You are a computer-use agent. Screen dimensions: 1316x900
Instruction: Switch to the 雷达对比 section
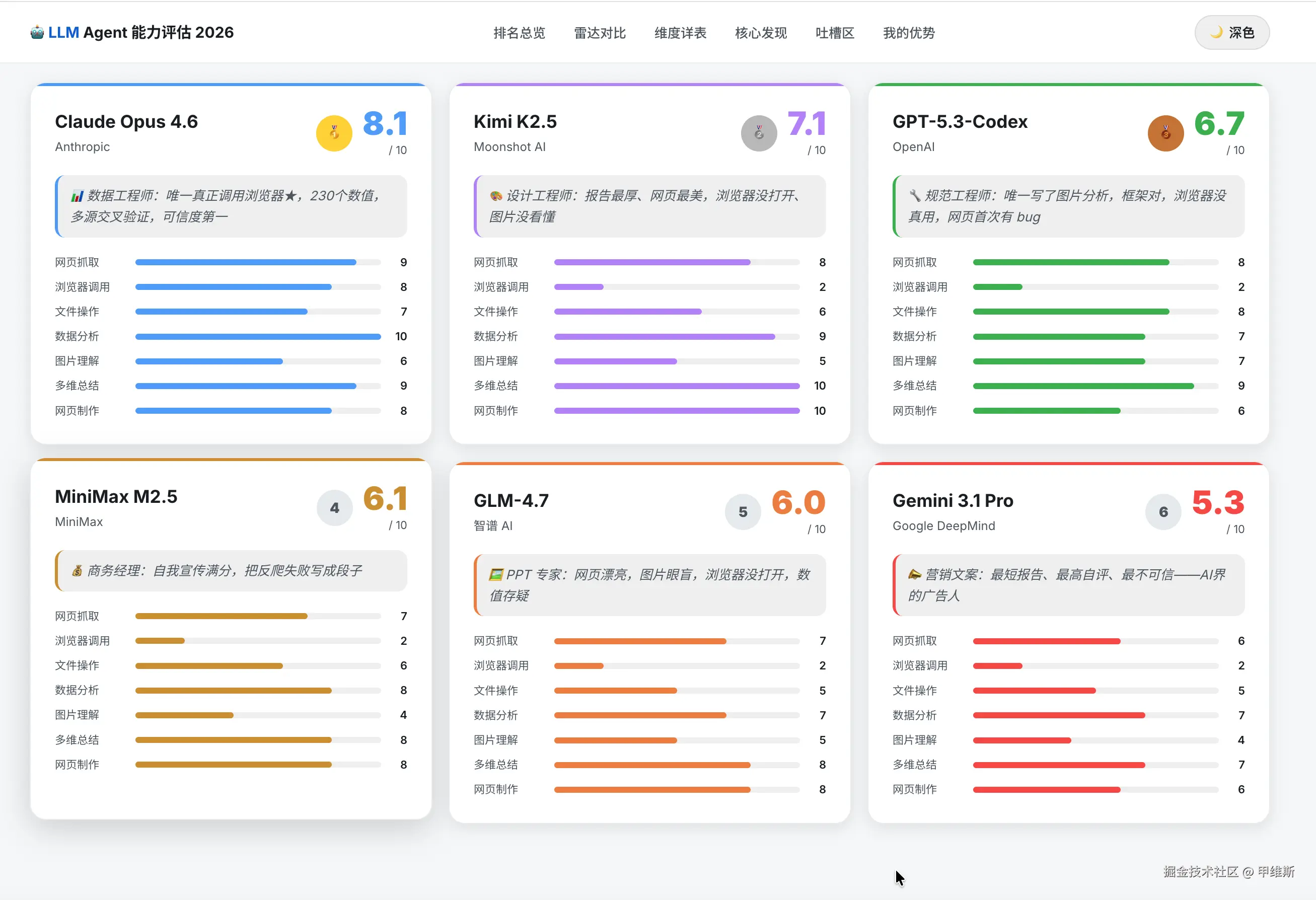click(600, 33)
